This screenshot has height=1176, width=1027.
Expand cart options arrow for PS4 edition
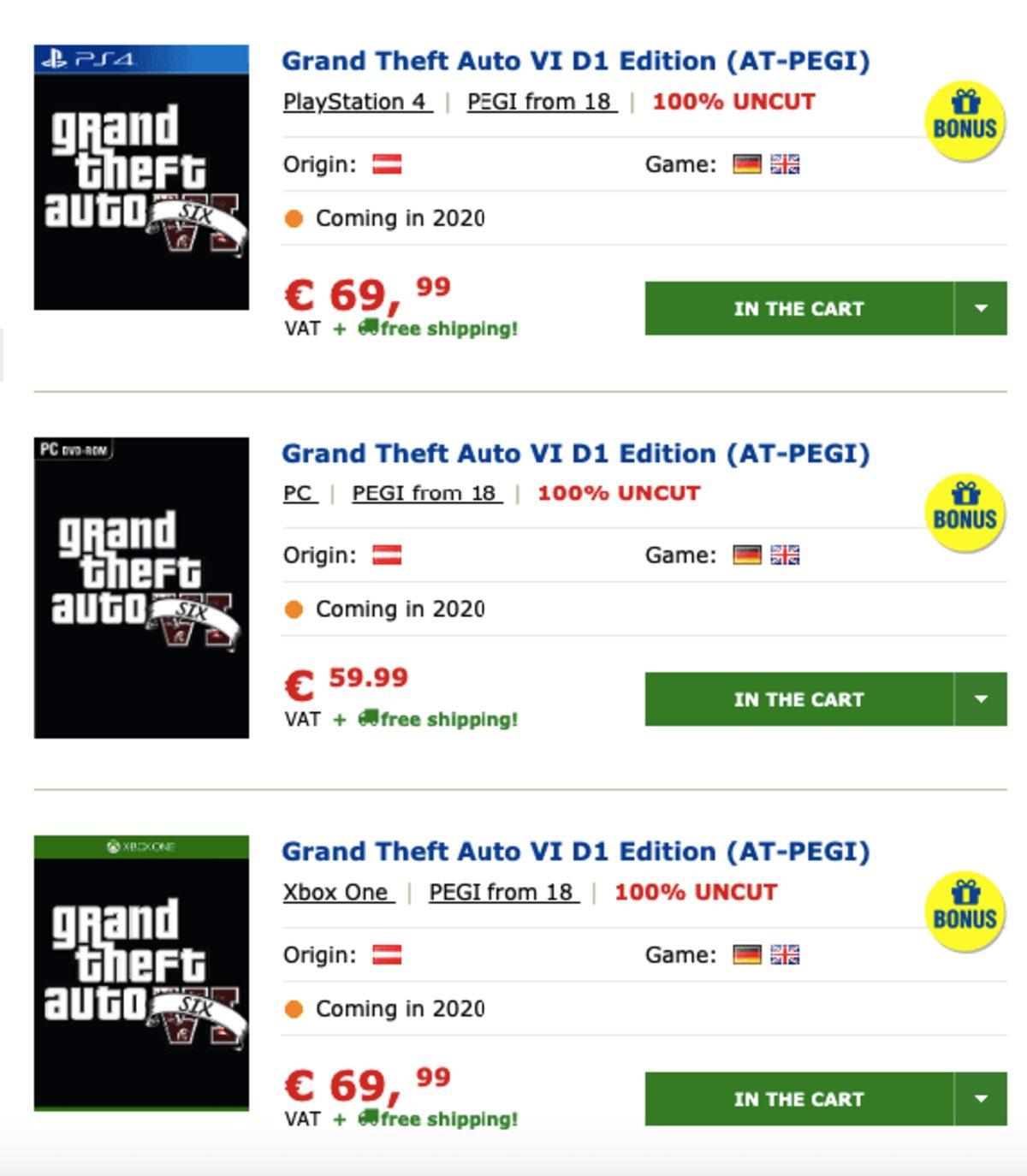pyautogui.click(x=981, y=308)
